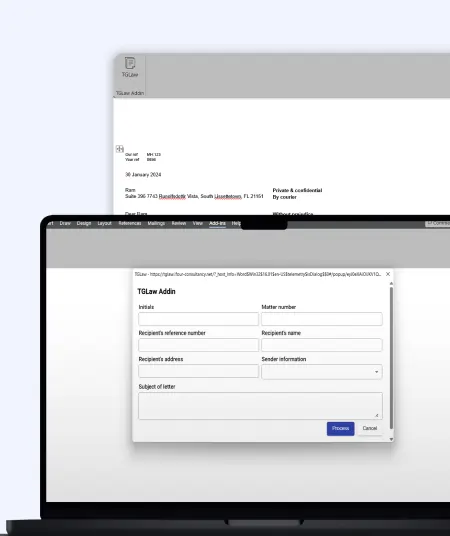
Task: Click the dialog scrollbar up arrow
Action: pyautogui.click(x=391, y=284)
